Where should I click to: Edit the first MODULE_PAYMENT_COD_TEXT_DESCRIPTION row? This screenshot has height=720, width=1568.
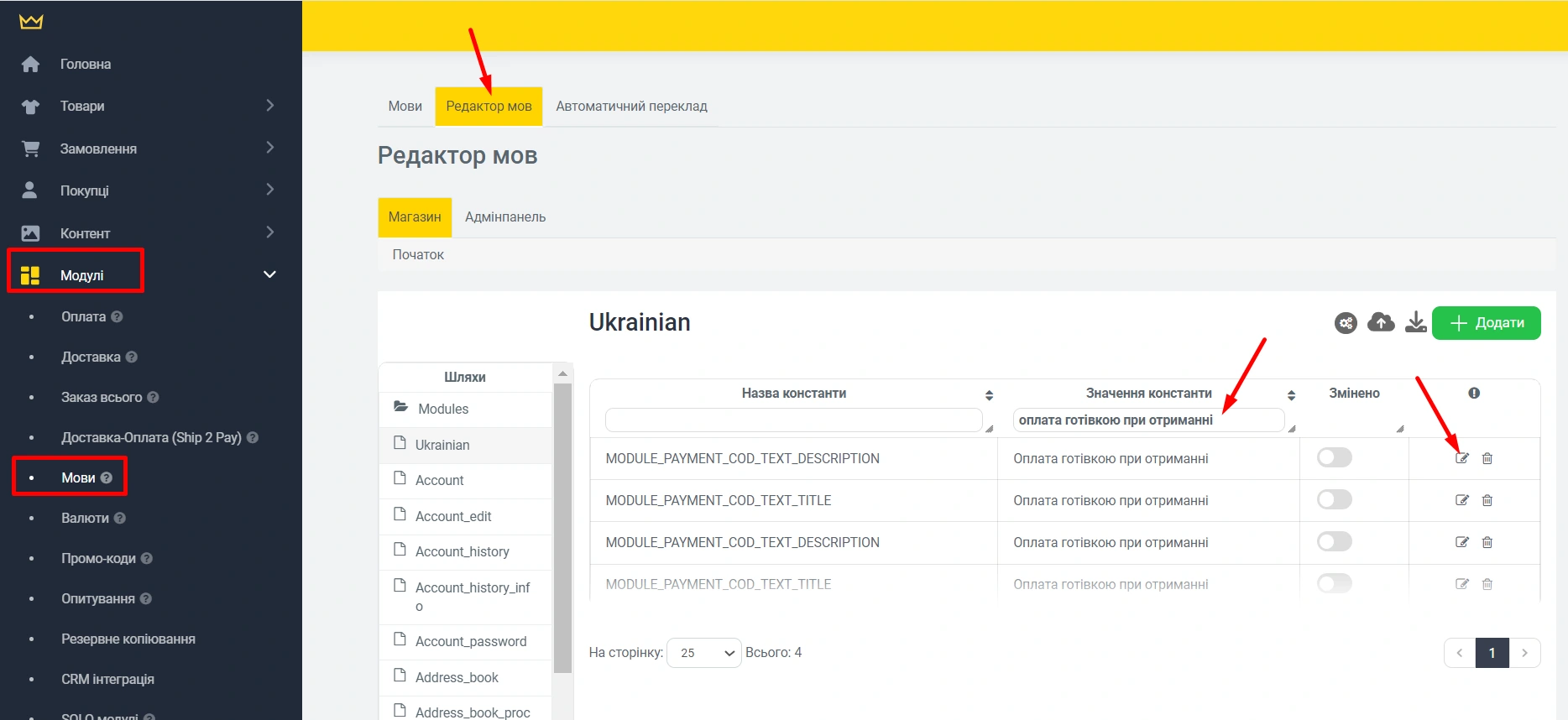click(1461, 458)
